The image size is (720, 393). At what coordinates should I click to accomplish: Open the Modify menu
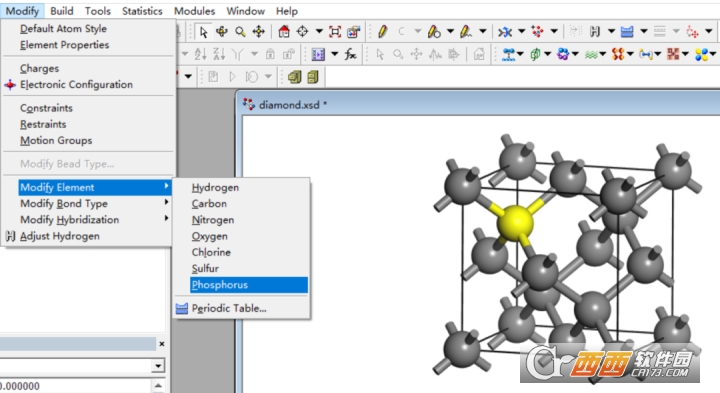(22, 11)
